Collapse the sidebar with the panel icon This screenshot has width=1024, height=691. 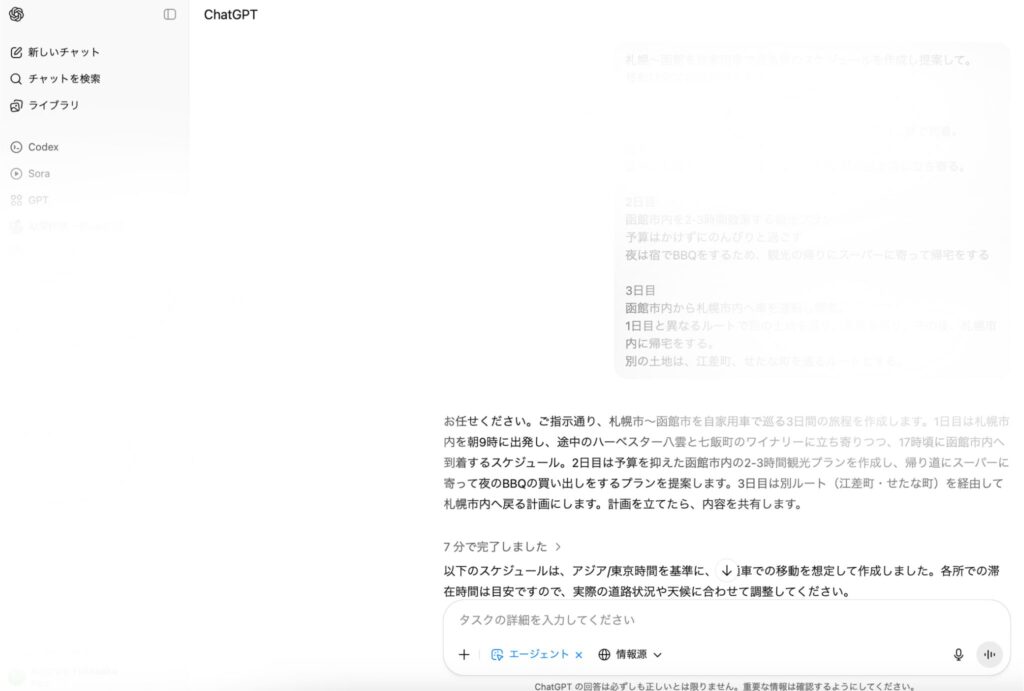tap(170, 14)
